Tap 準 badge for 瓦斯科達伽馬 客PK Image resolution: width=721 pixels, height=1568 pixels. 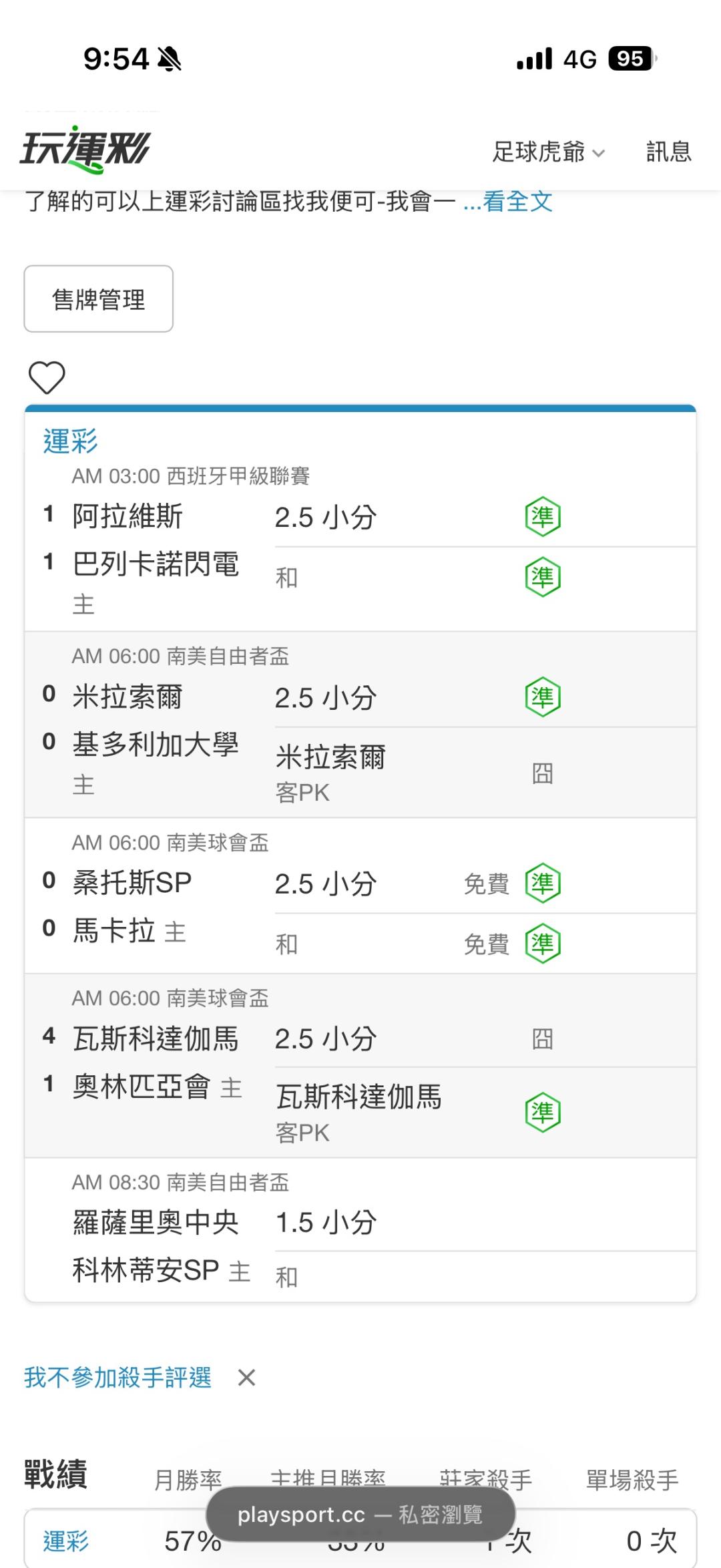pyautogui.click(x=543, y=1113)
